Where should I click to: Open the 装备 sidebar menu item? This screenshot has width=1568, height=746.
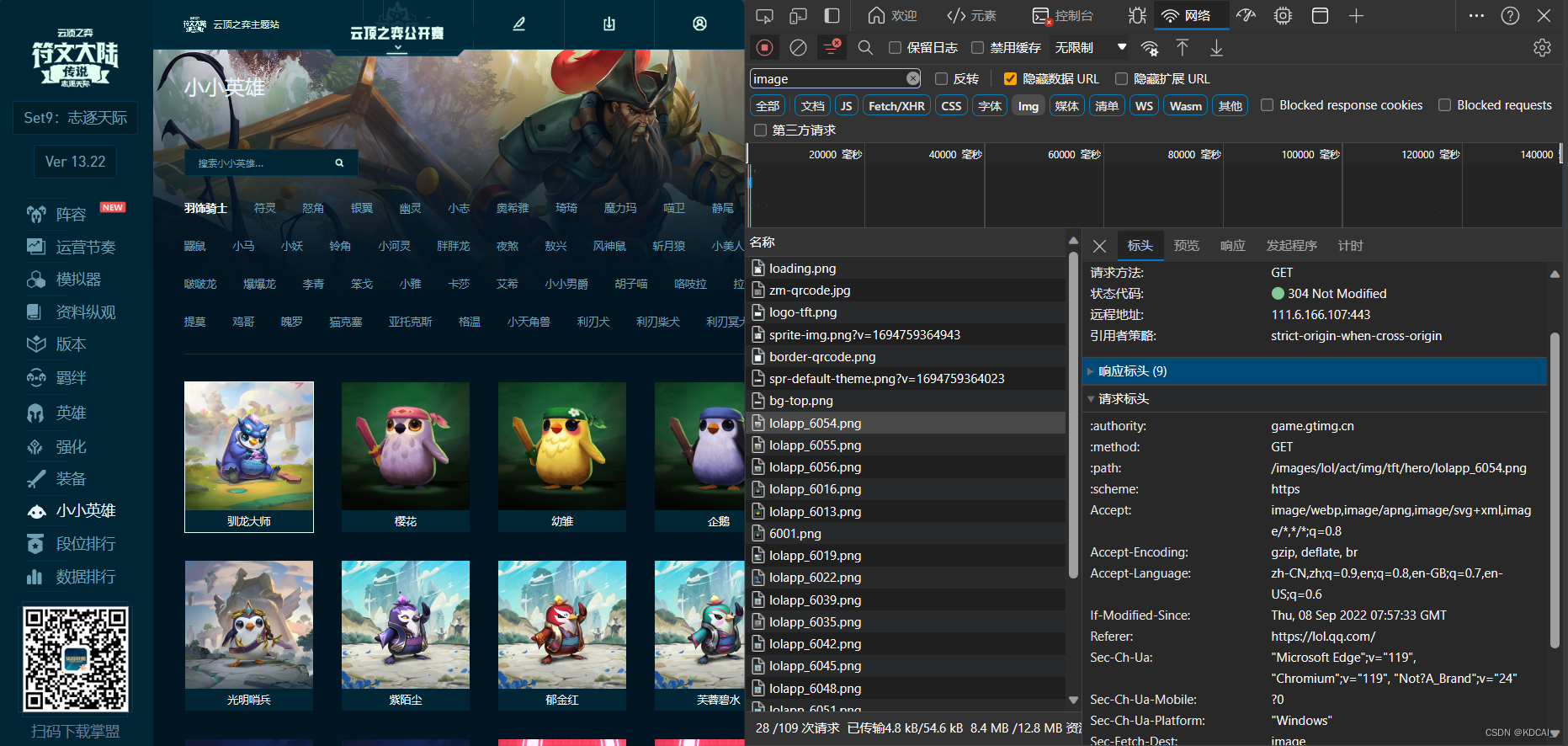coord(71,479)
